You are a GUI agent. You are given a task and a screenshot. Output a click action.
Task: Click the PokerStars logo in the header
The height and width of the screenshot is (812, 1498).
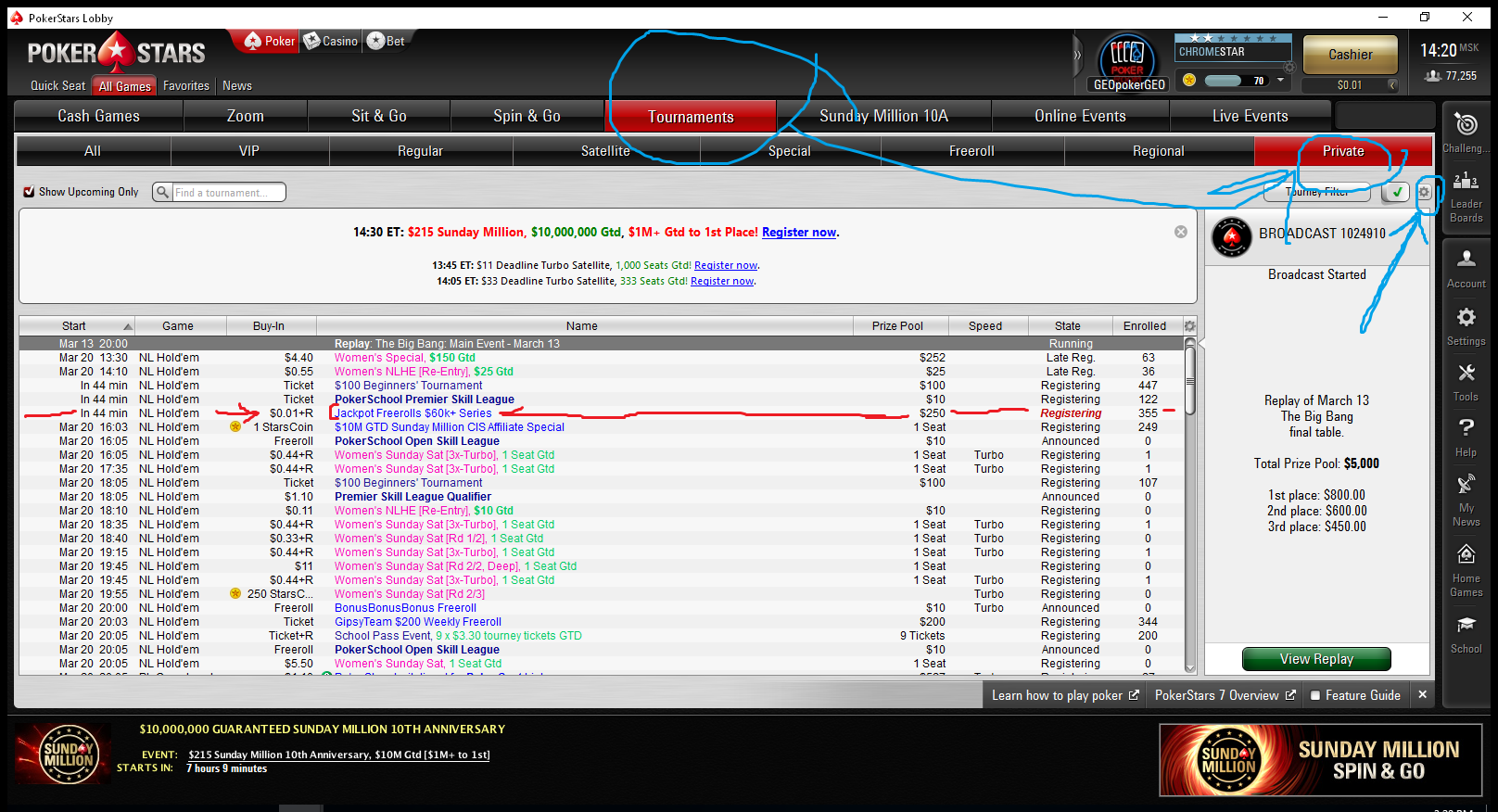click(x=117, y=53)
